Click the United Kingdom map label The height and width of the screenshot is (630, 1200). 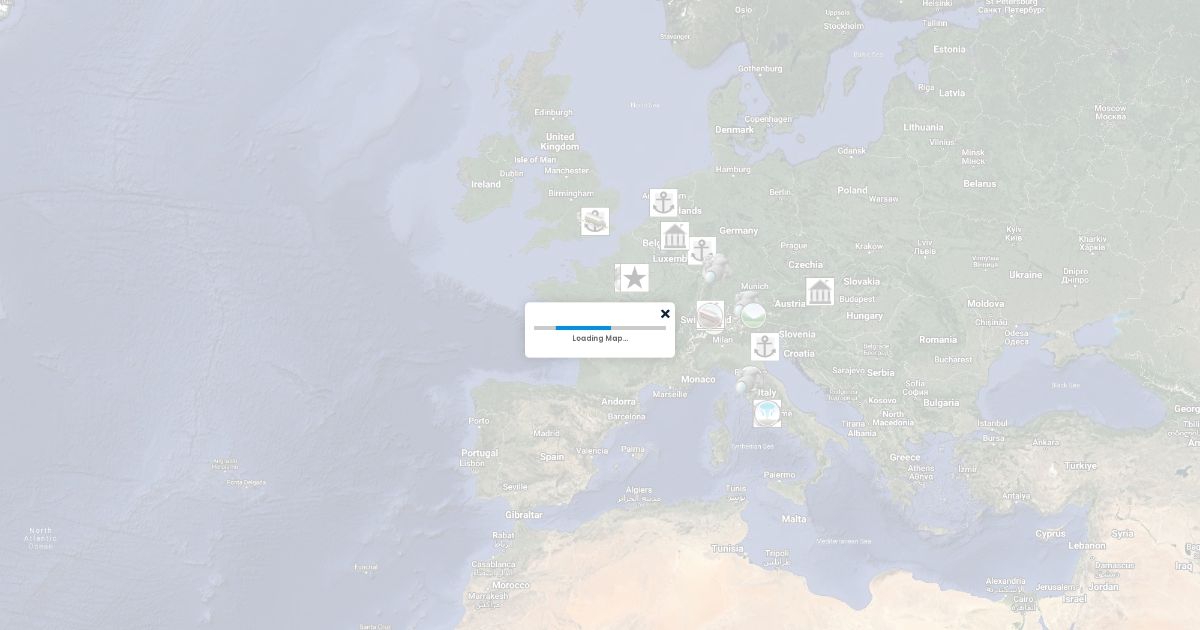coord(559,141)
